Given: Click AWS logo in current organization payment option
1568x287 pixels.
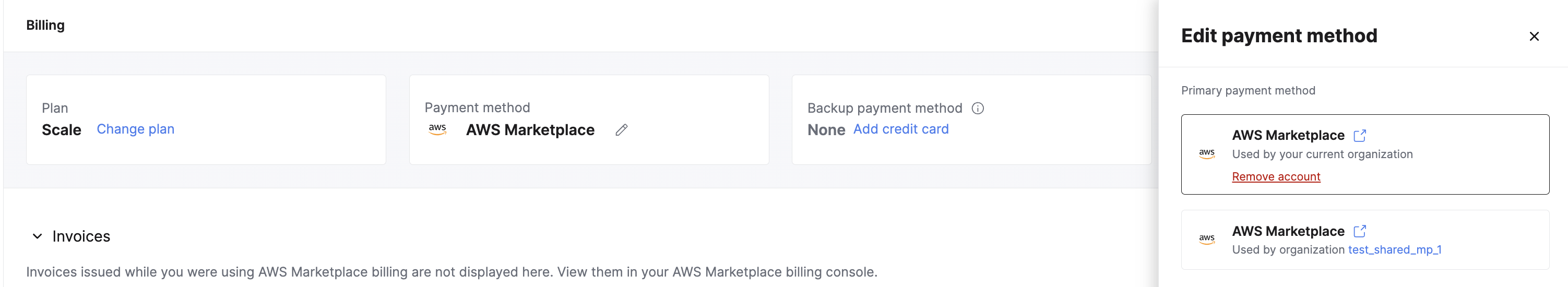Looking at the screenshot, I should [1206, 154].
